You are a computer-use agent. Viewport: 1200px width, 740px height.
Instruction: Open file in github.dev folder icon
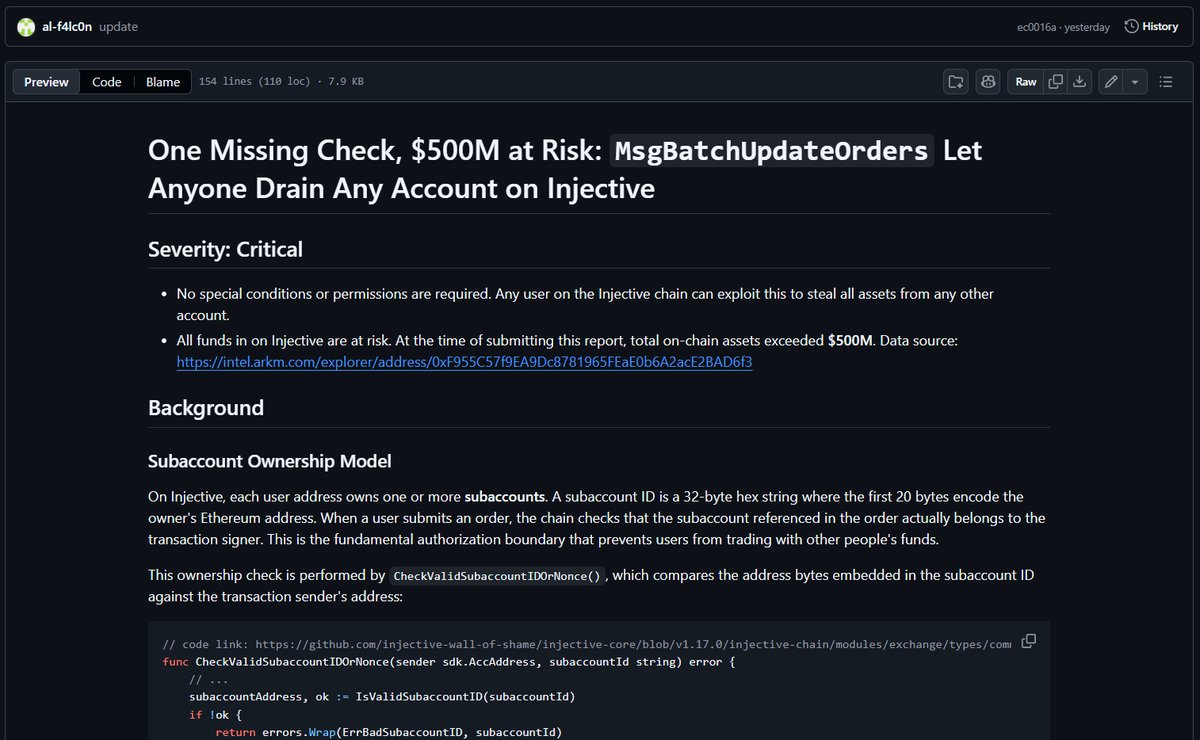[x=956, y=82]
